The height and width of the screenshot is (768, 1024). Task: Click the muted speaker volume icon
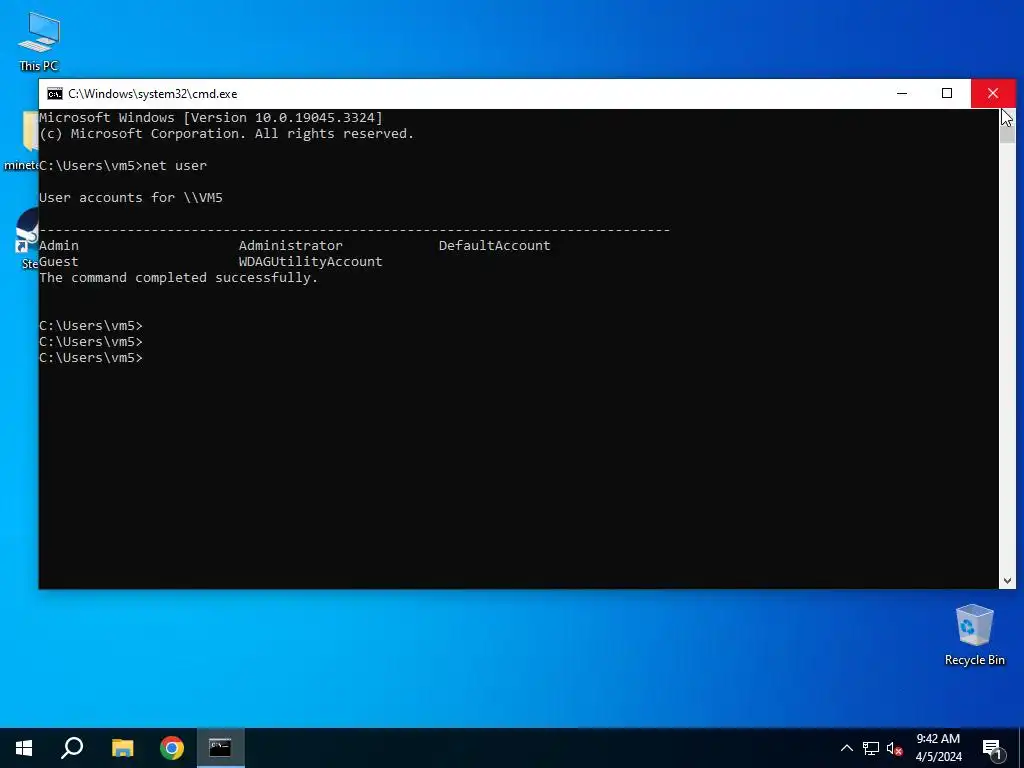[x=895, y=748]
